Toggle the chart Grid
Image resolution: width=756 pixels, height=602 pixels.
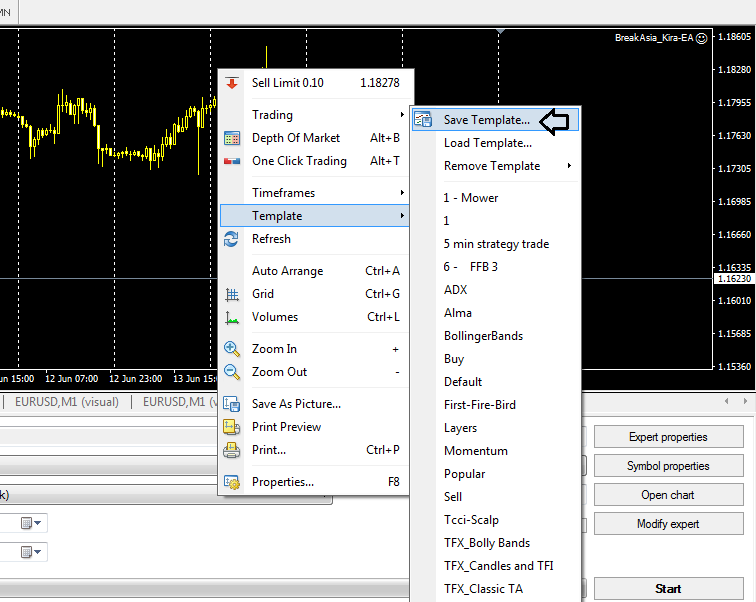(265, 294)
